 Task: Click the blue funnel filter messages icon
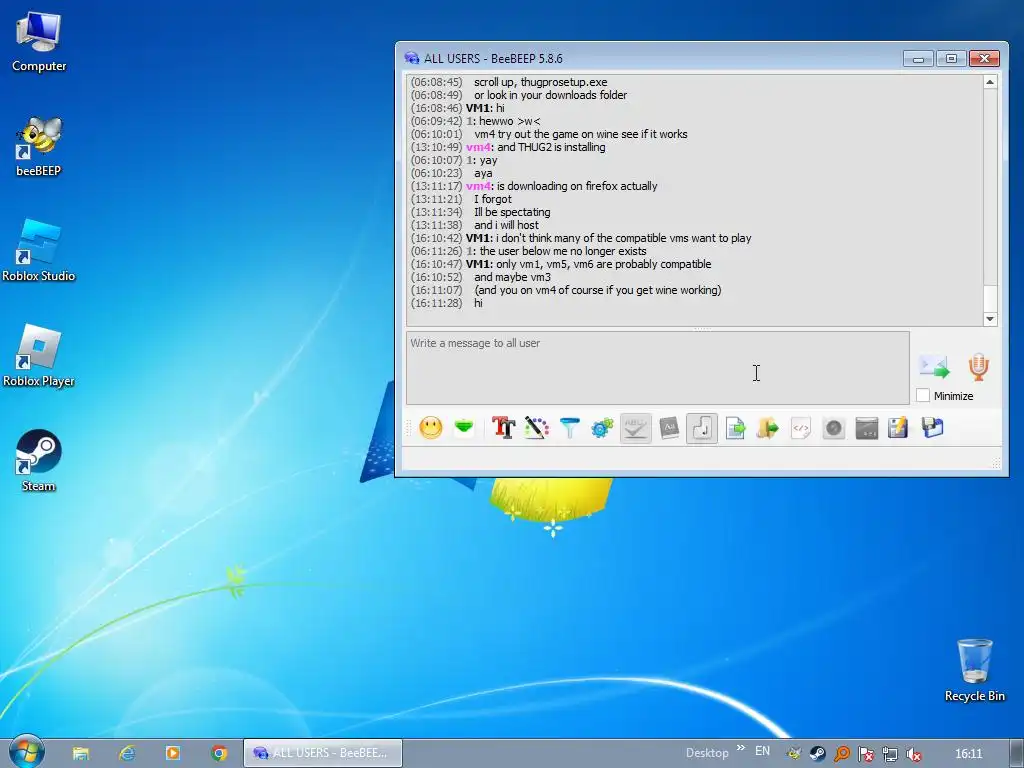(569, 428)
